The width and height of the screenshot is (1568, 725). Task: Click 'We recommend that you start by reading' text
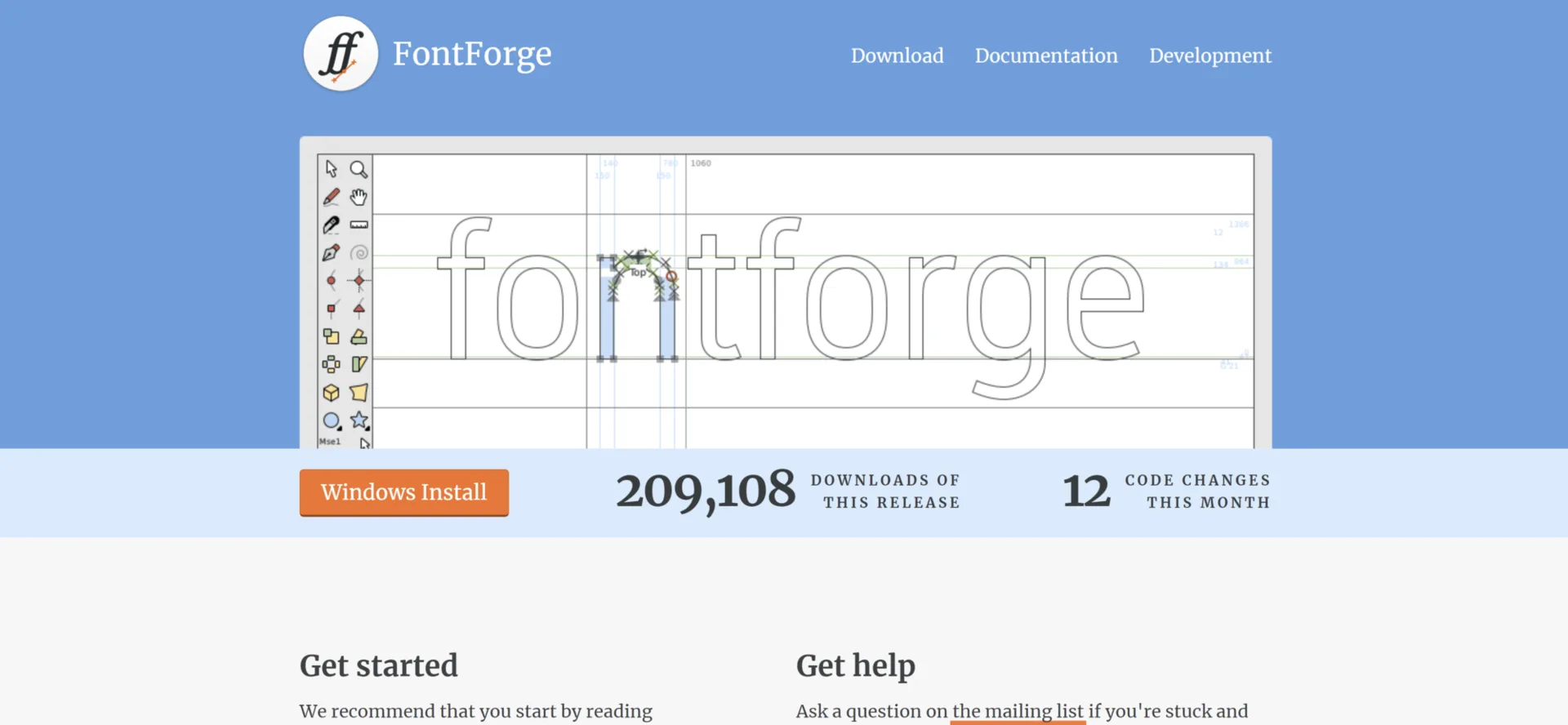click(x=476, y=711)
